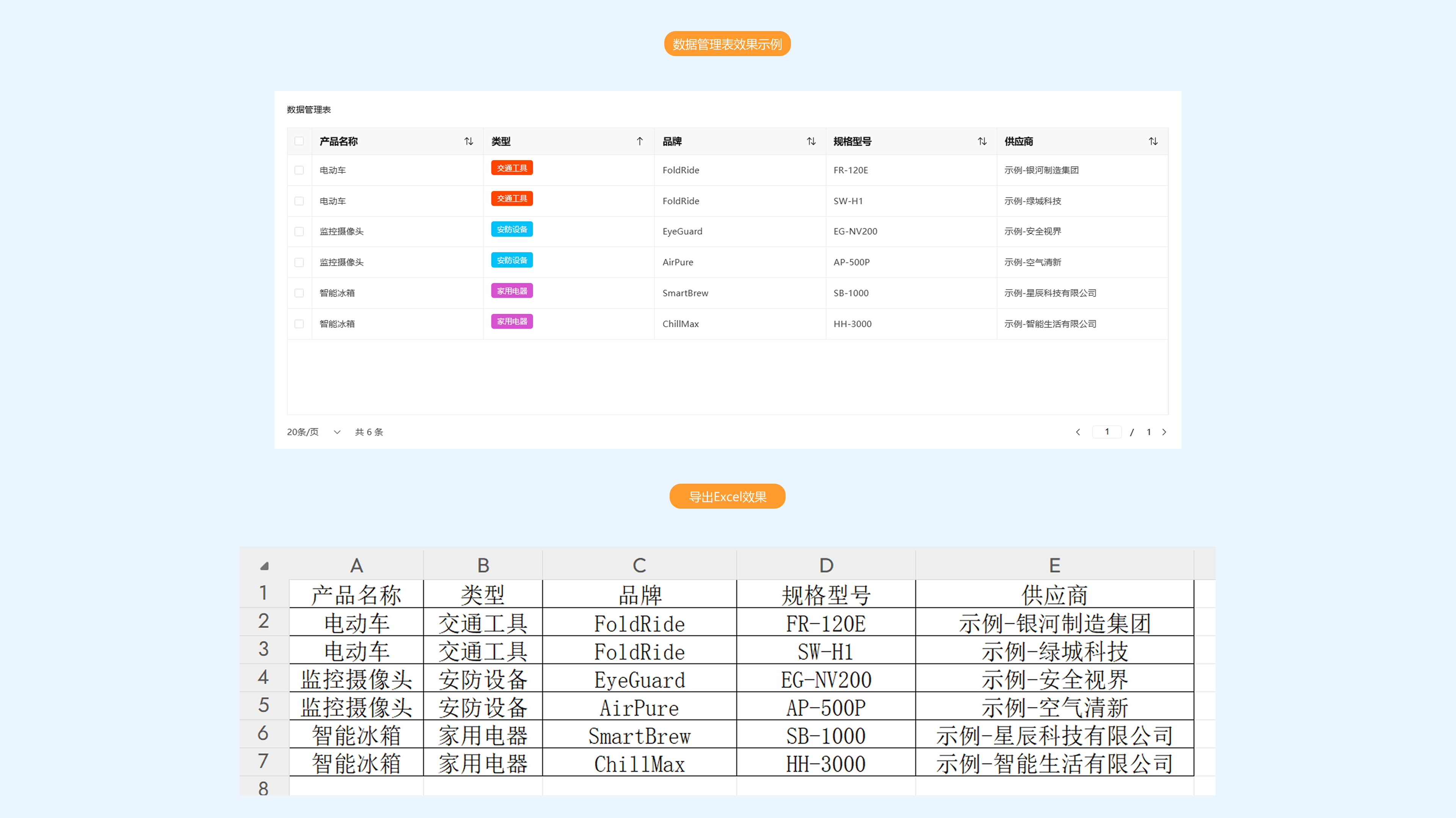Click the 导出Excel效果 button
Screen dimensions: 1456x818
(x=727, y=497)
